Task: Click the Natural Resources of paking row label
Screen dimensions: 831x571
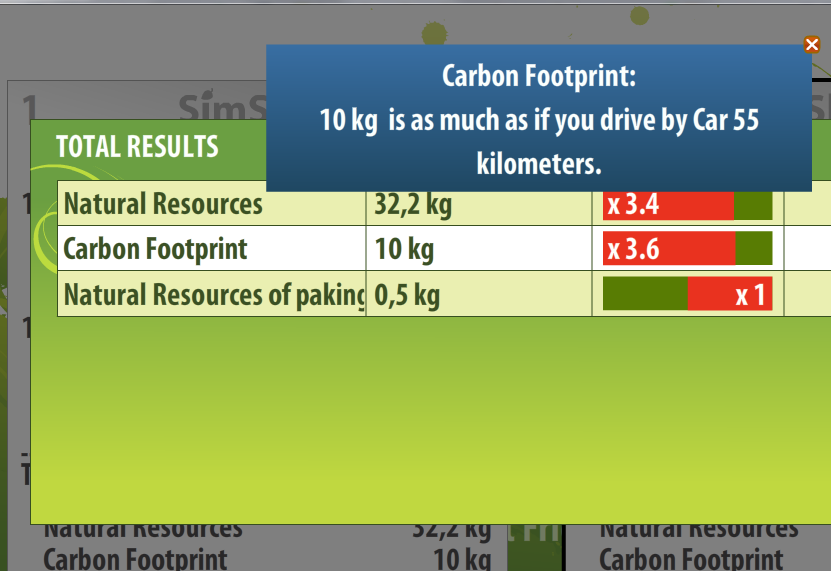Action: click(213, 295)
